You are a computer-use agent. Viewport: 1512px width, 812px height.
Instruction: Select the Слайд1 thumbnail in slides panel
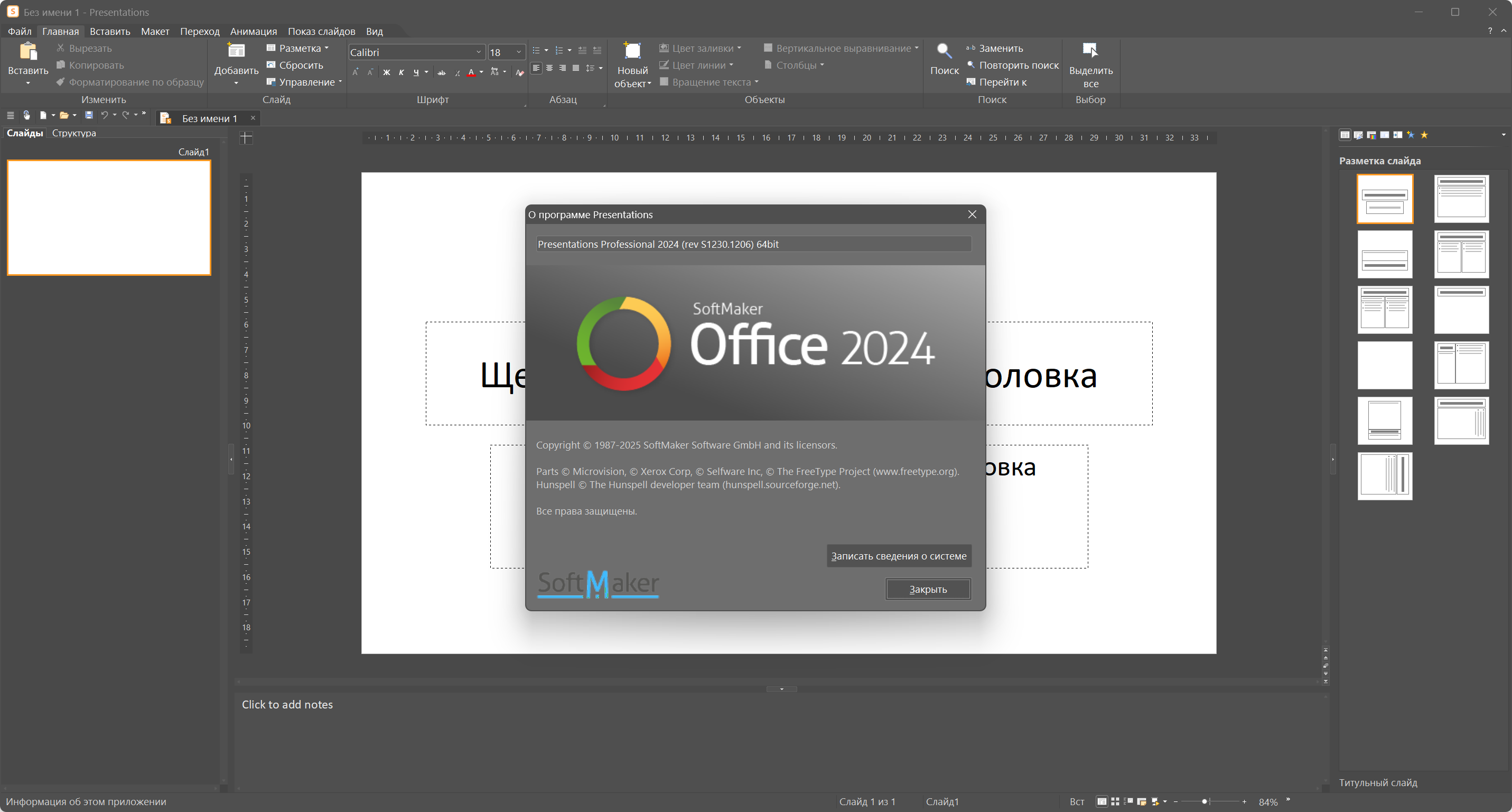click(x=109, y=218)
